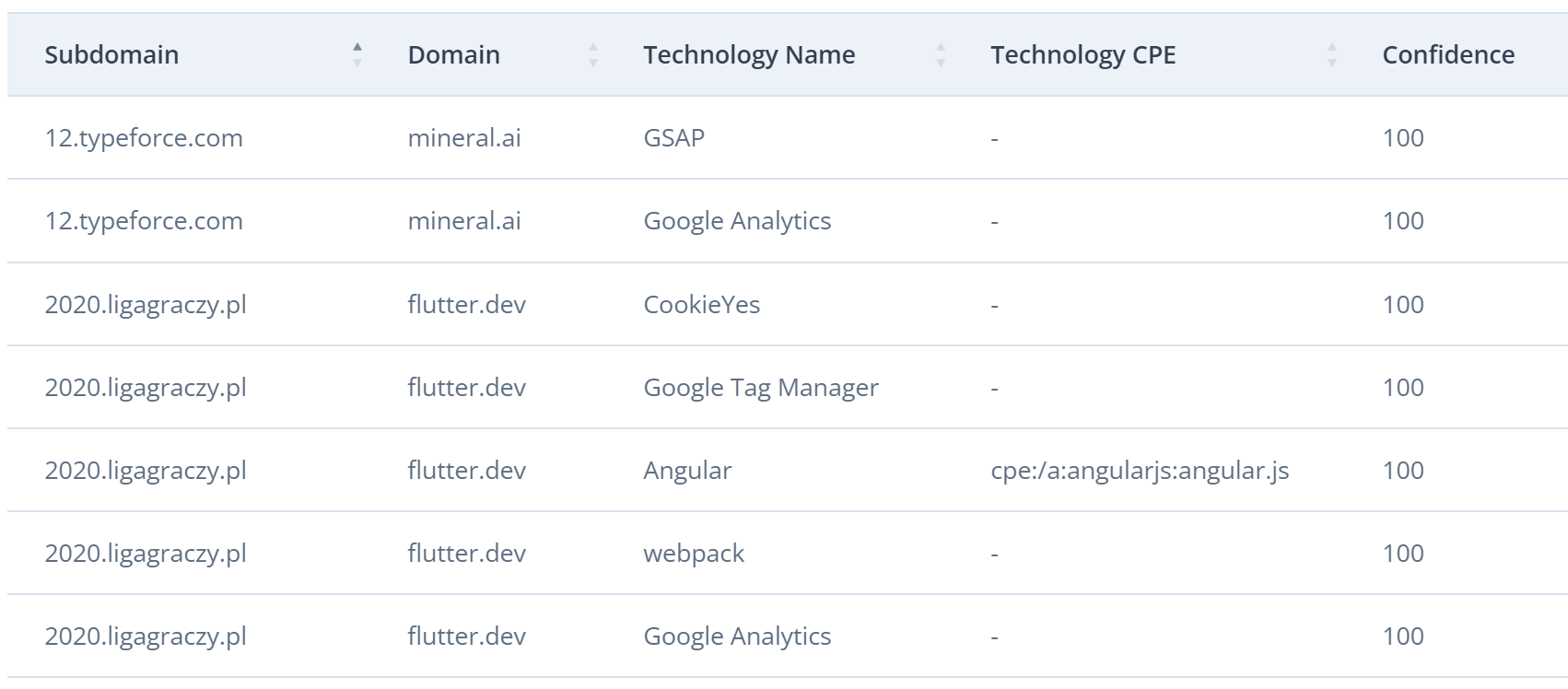Select the GSAP technology row cell
Image resolution: width=1568 pixels, height=689 pixels.
(673, 138)
